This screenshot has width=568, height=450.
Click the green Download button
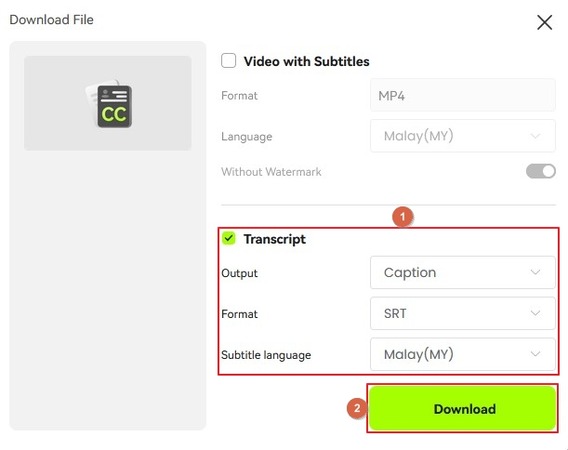(x=463, y=408)
